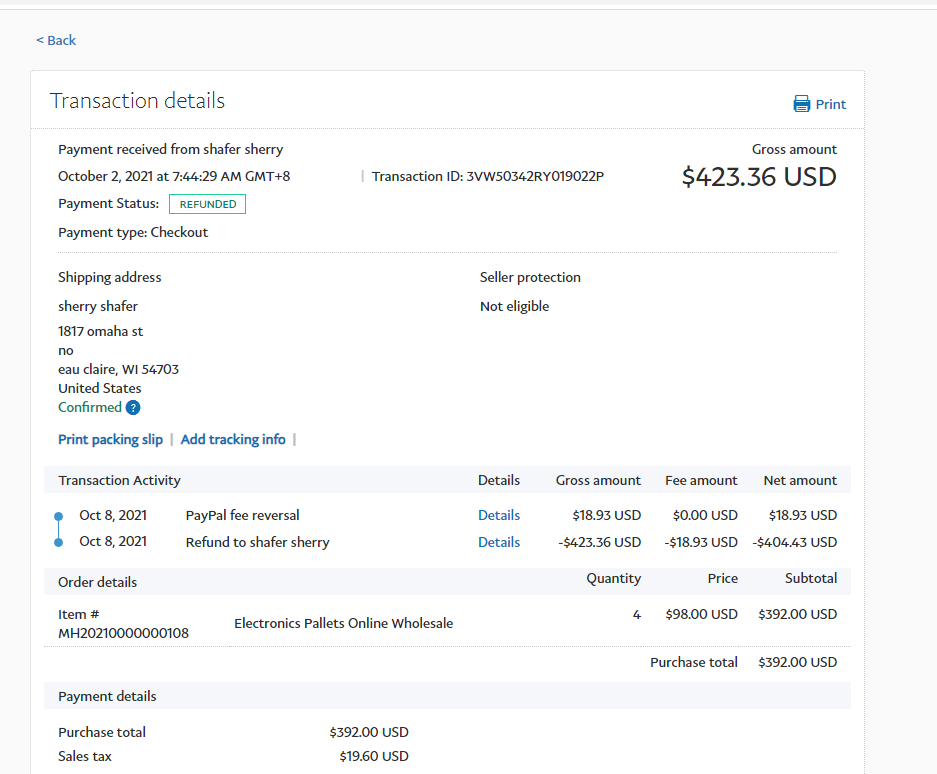Viewport: 937px width, 774px height.
Task: Open Print packing slip
Action: pos(110,439)
